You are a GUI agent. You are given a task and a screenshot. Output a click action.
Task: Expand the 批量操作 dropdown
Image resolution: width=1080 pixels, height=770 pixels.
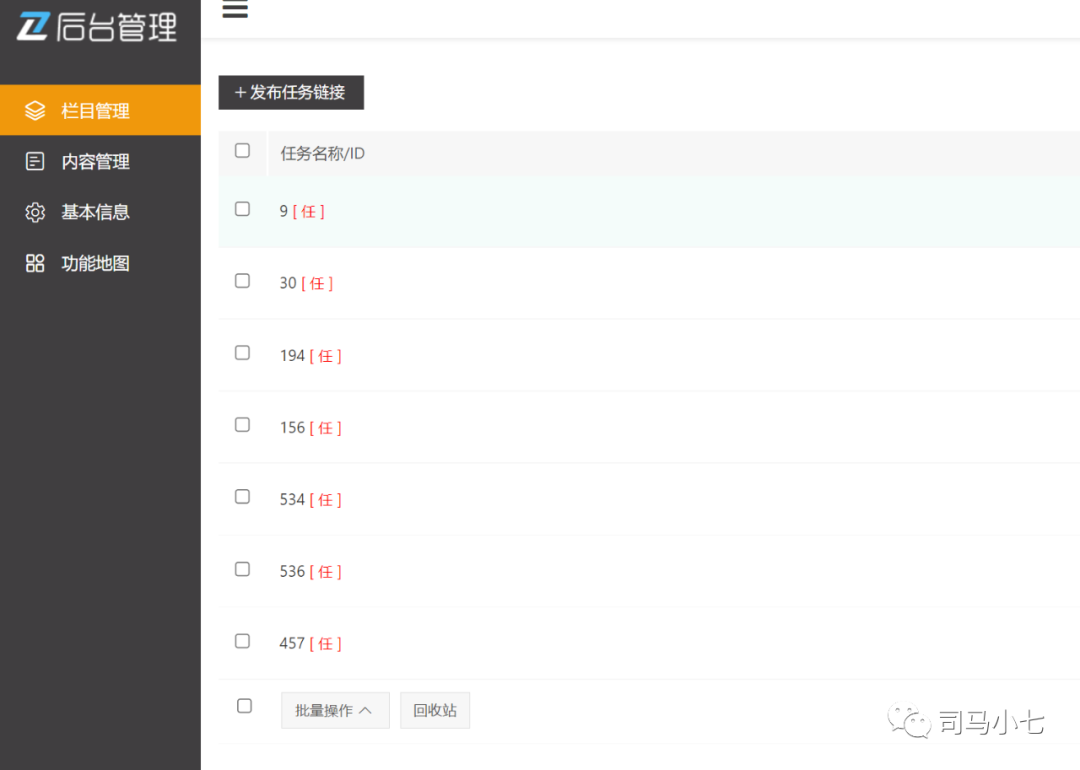(x=335, y=710)
